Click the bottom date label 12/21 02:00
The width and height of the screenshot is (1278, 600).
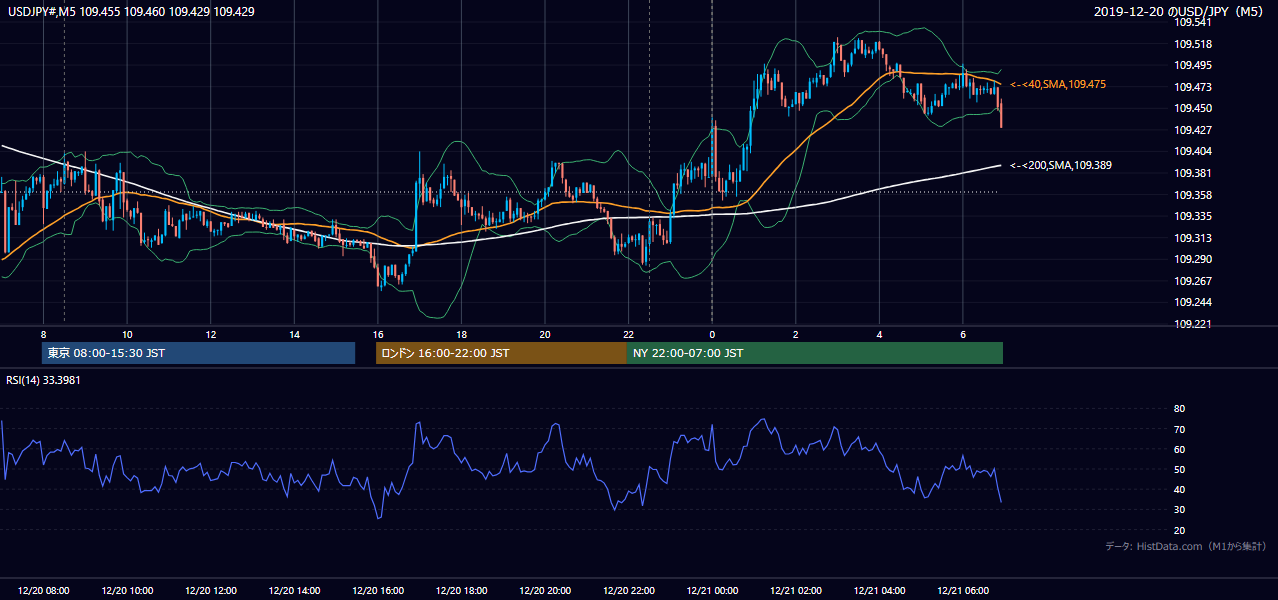[796, 591]
